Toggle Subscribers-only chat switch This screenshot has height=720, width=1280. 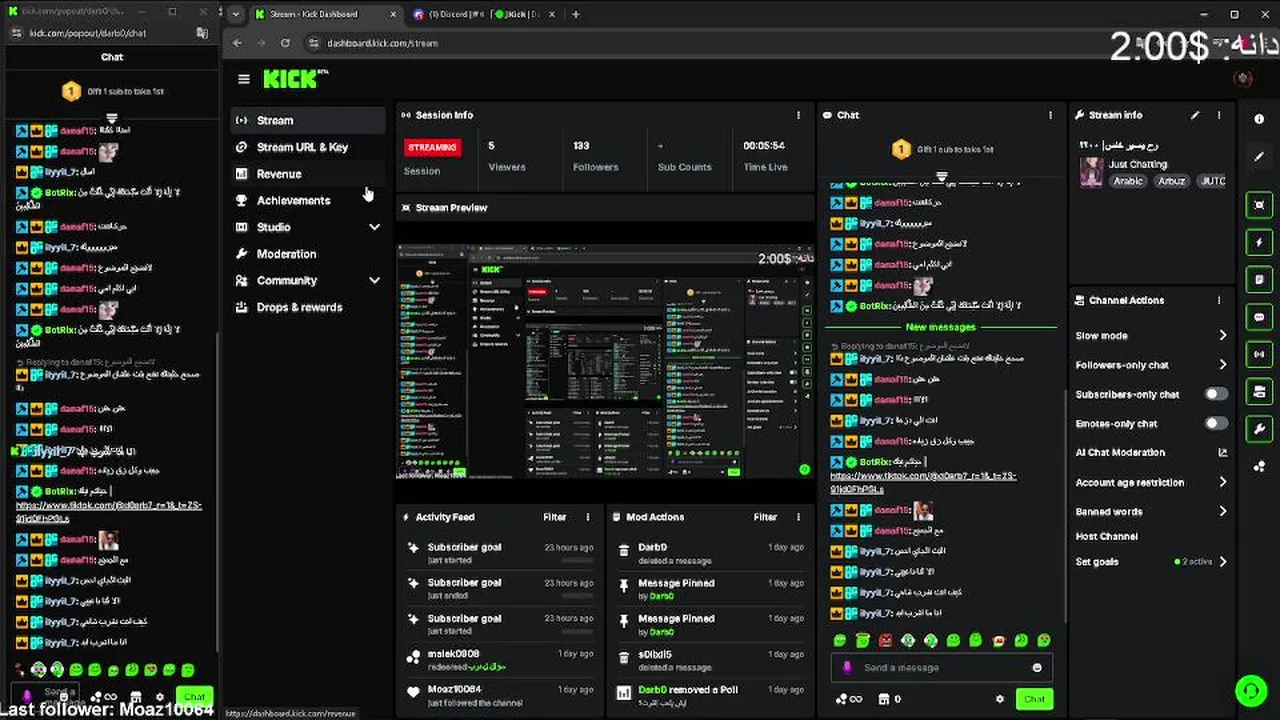click(x=1216, y=394)
